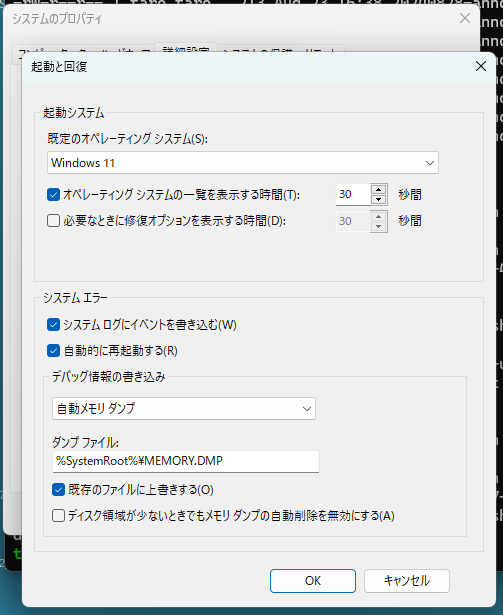This screenshot has width=503, height=615.
Task: Click the down arrow on the recovery options timer
Action: click(x=378, y=226)
